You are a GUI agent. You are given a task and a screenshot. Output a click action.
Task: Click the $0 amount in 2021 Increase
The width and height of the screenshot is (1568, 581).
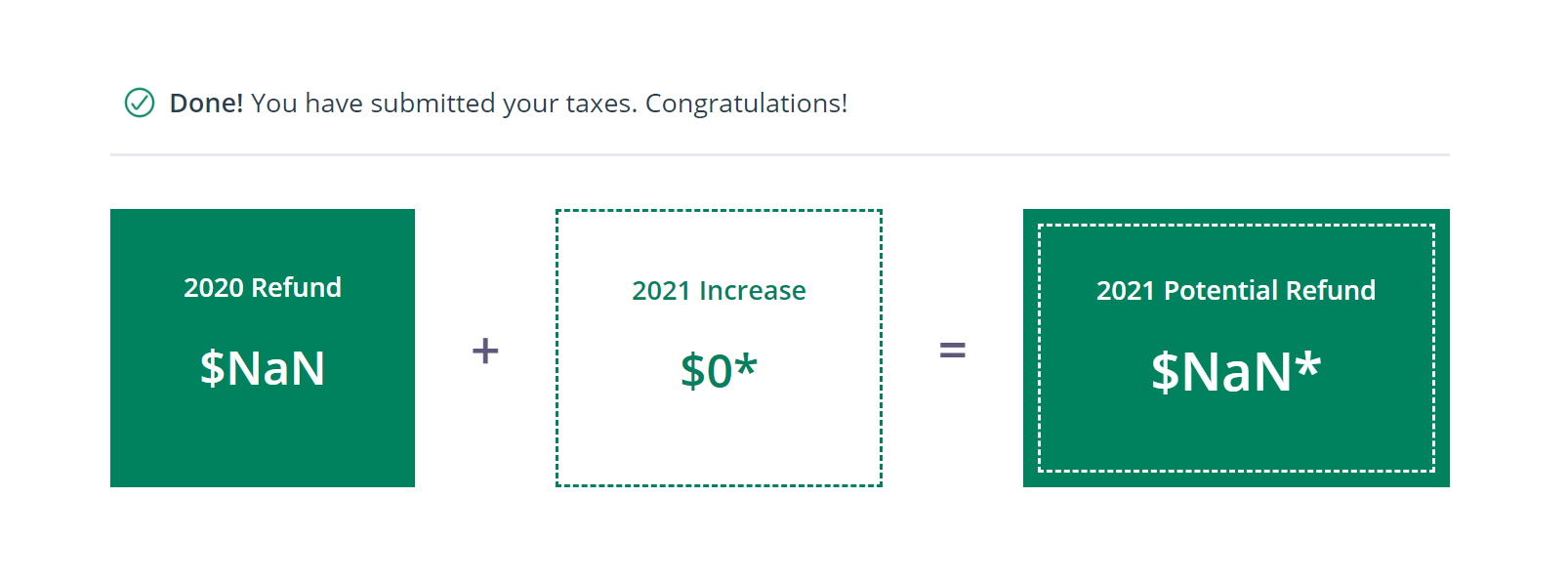[706, 371]
